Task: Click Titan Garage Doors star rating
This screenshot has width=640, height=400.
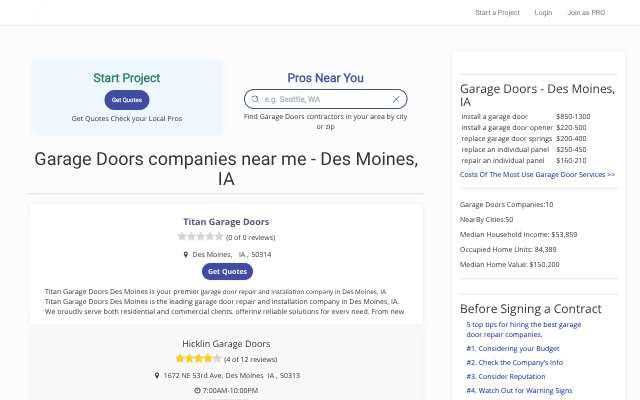Action: click(x=200, y=237)
